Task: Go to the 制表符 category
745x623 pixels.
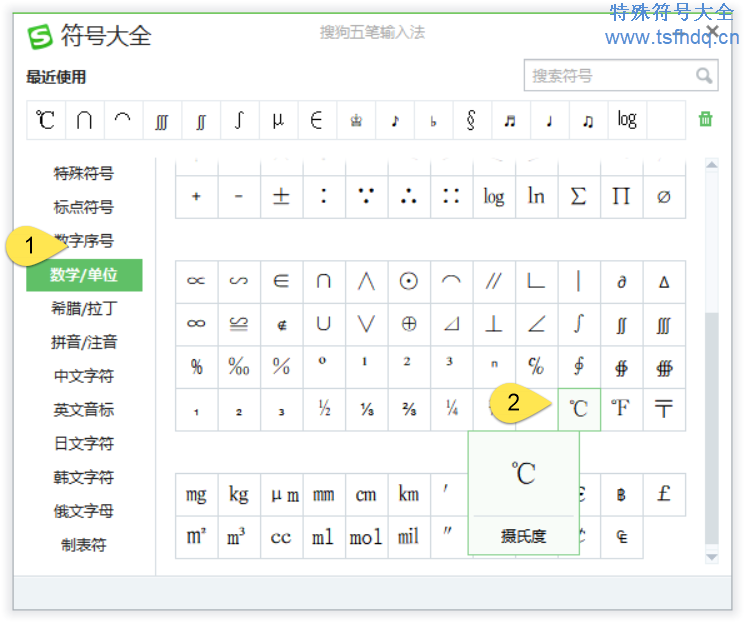Action: 84,545
